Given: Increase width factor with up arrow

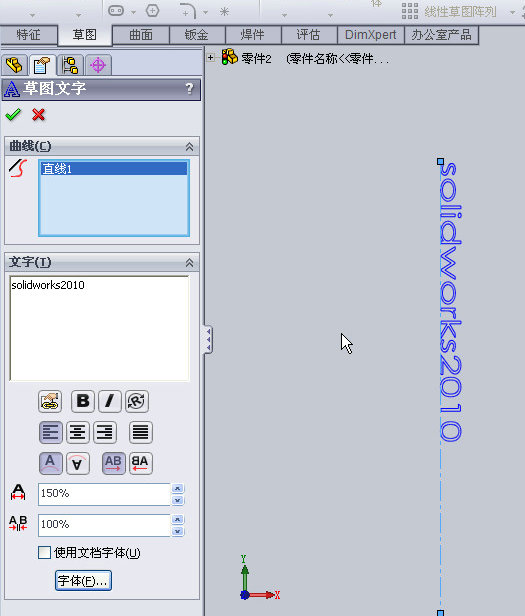Looking at the screenshot, I should point(178,488).
